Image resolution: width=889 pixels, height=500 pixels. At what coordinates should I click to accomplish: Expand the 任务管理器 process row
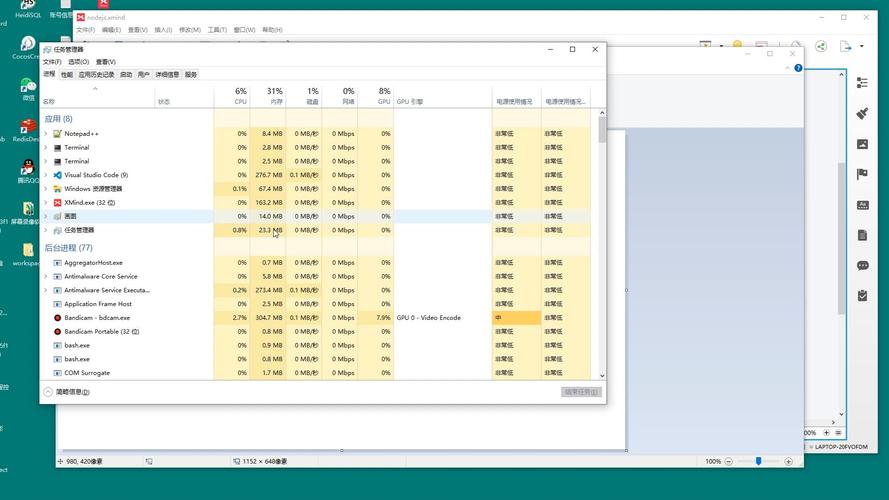coord(46,230)
